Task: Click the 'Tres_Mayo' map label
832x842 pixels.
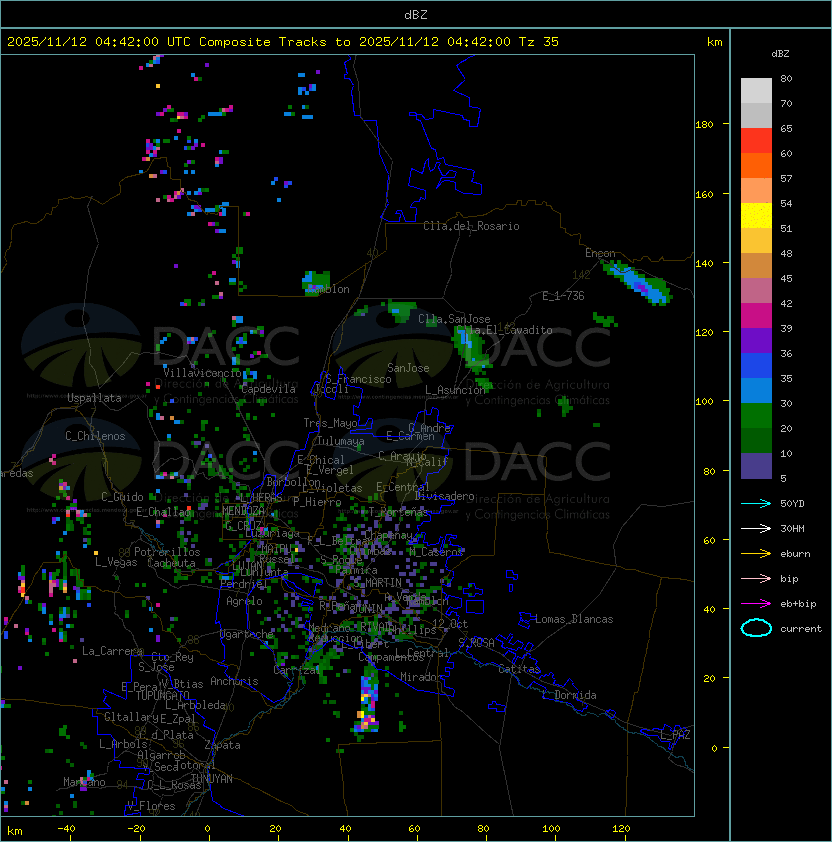Action: coord(330,423)
